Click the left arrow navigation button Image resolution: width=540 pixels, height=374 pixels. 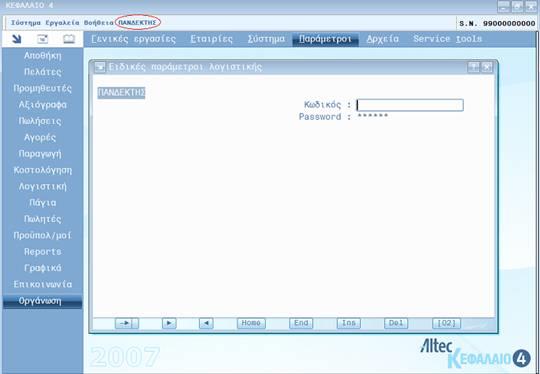point(206,323)
